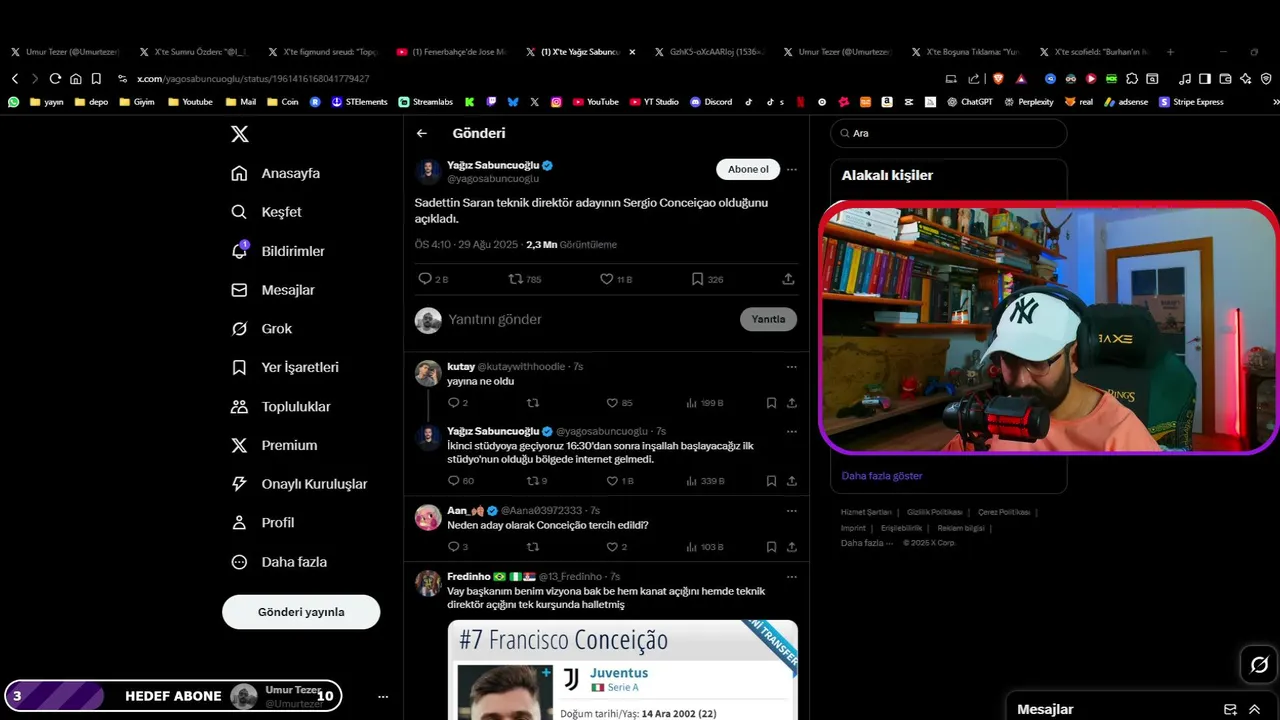
Task: Open Daha fazla in sidebar
Action: (x=279, y=562)
